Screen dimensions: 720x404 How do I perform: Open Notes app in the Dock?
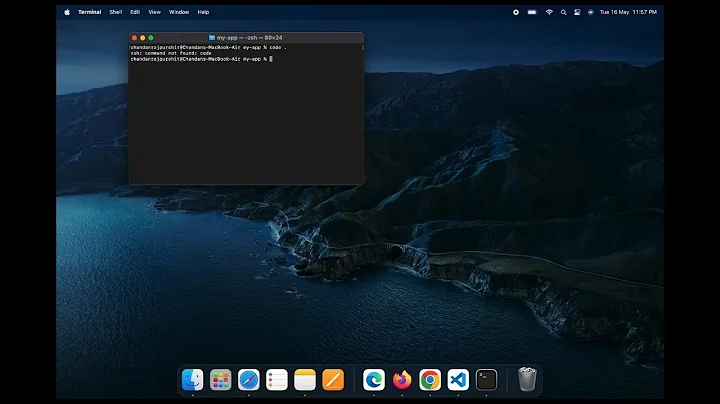[x=305, y=380]
